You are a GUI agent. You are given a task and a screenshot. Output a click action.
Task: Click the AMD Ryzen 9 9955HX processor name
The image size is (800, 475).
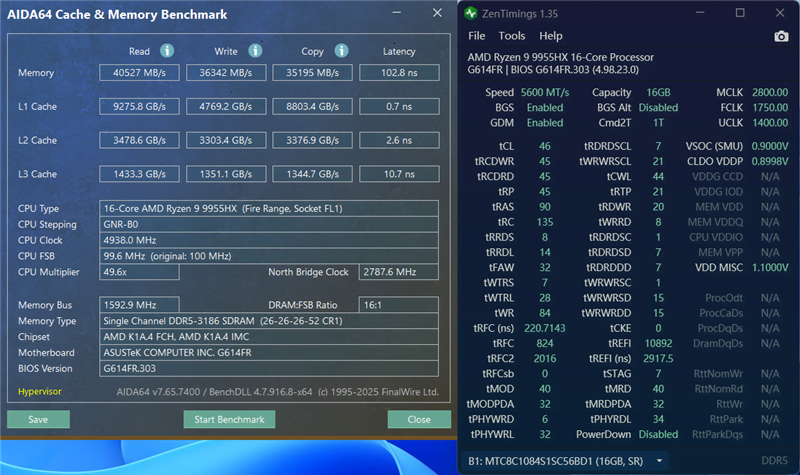[x=561, y=57]
